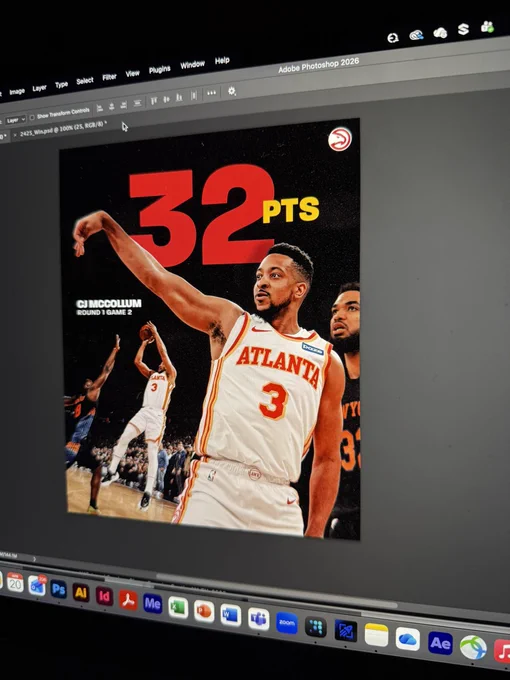This screenshot has height=680, width=510.
Task: Open options bar gear settings icon
Action: tap(232, 91)
